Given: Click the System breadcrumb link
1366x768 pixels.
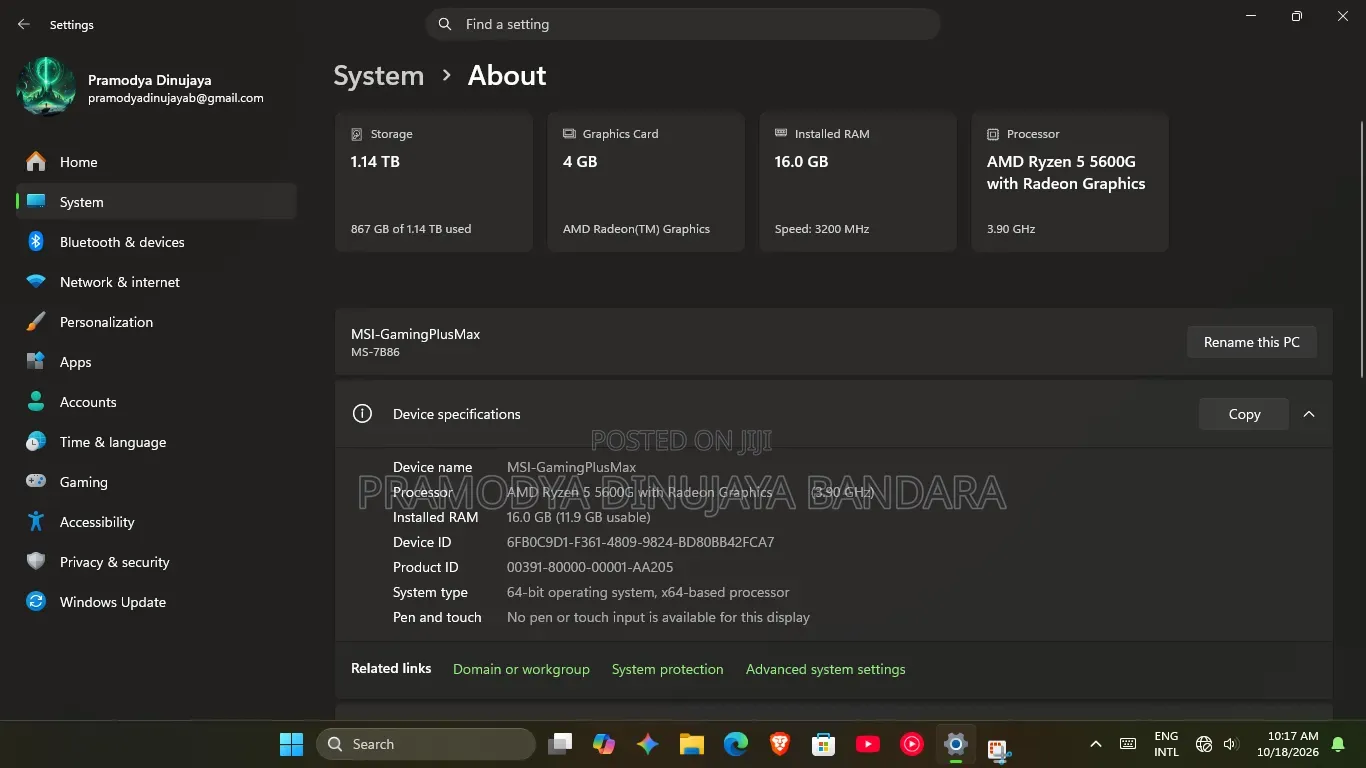Looking at the screenshot, I should [378, 76].
